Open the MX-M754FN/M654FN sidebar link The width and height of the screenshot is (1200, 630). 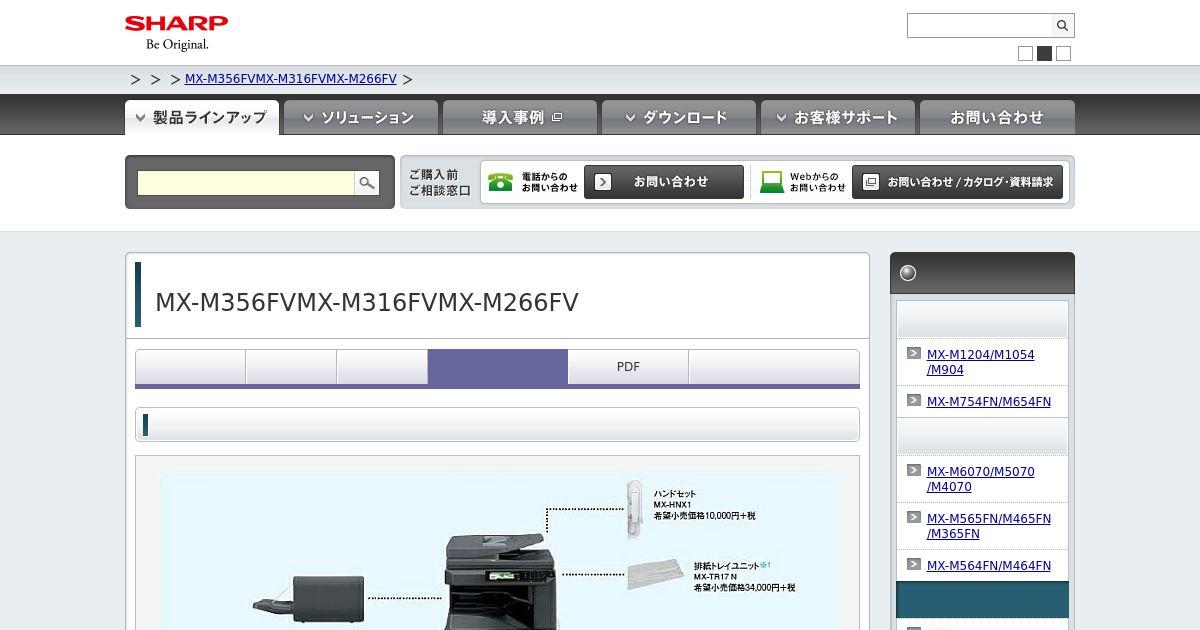989,402
